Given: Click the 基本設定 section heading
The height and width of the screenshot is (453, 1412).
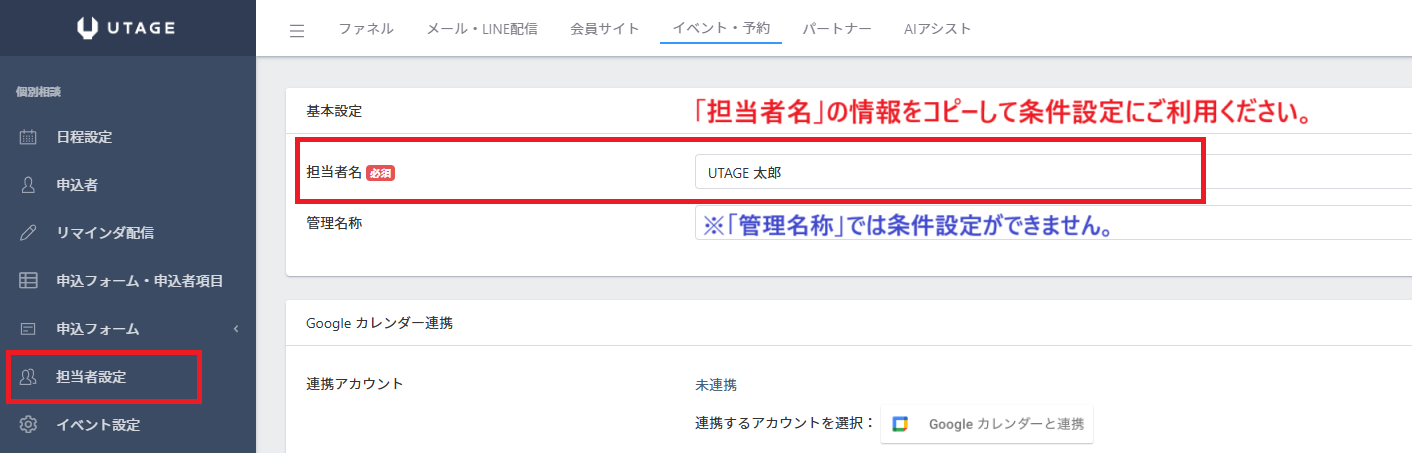Looking at the screenshot, I should (334, 111).
